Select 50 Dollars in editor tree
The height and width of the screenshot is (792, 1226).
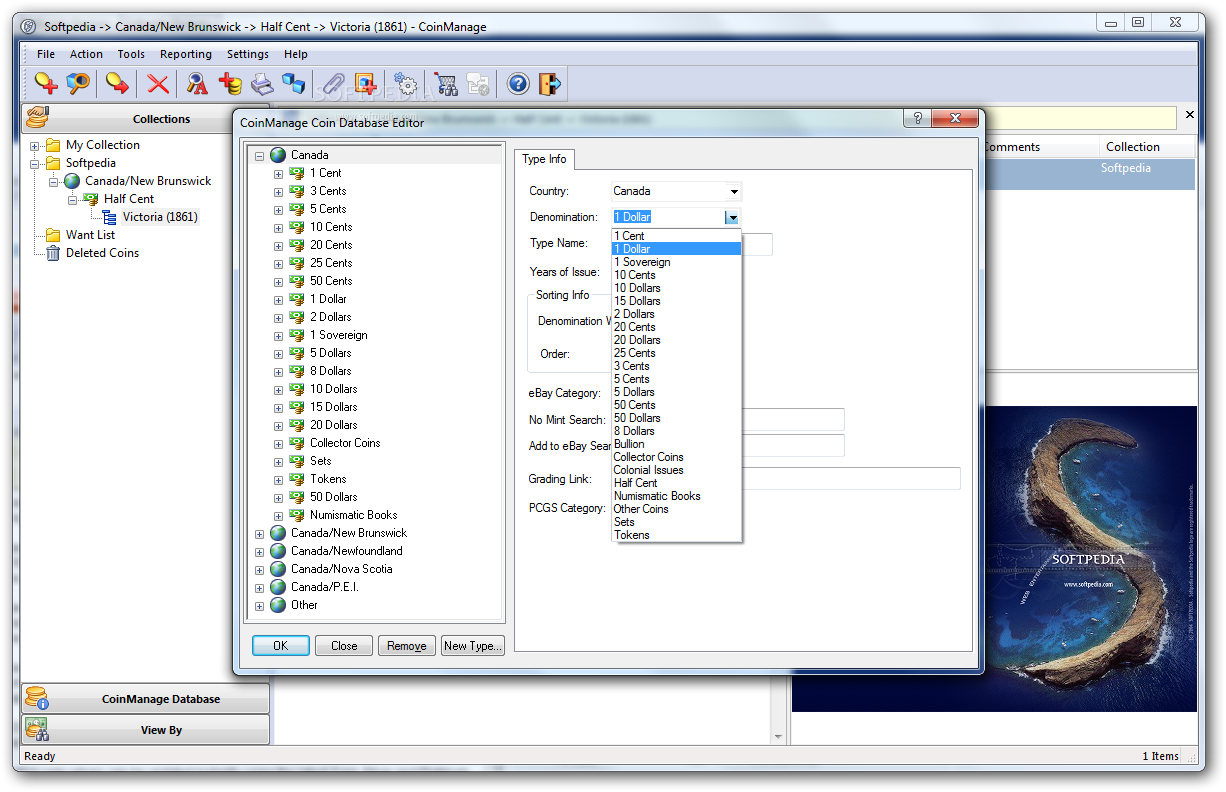point(333,497)
